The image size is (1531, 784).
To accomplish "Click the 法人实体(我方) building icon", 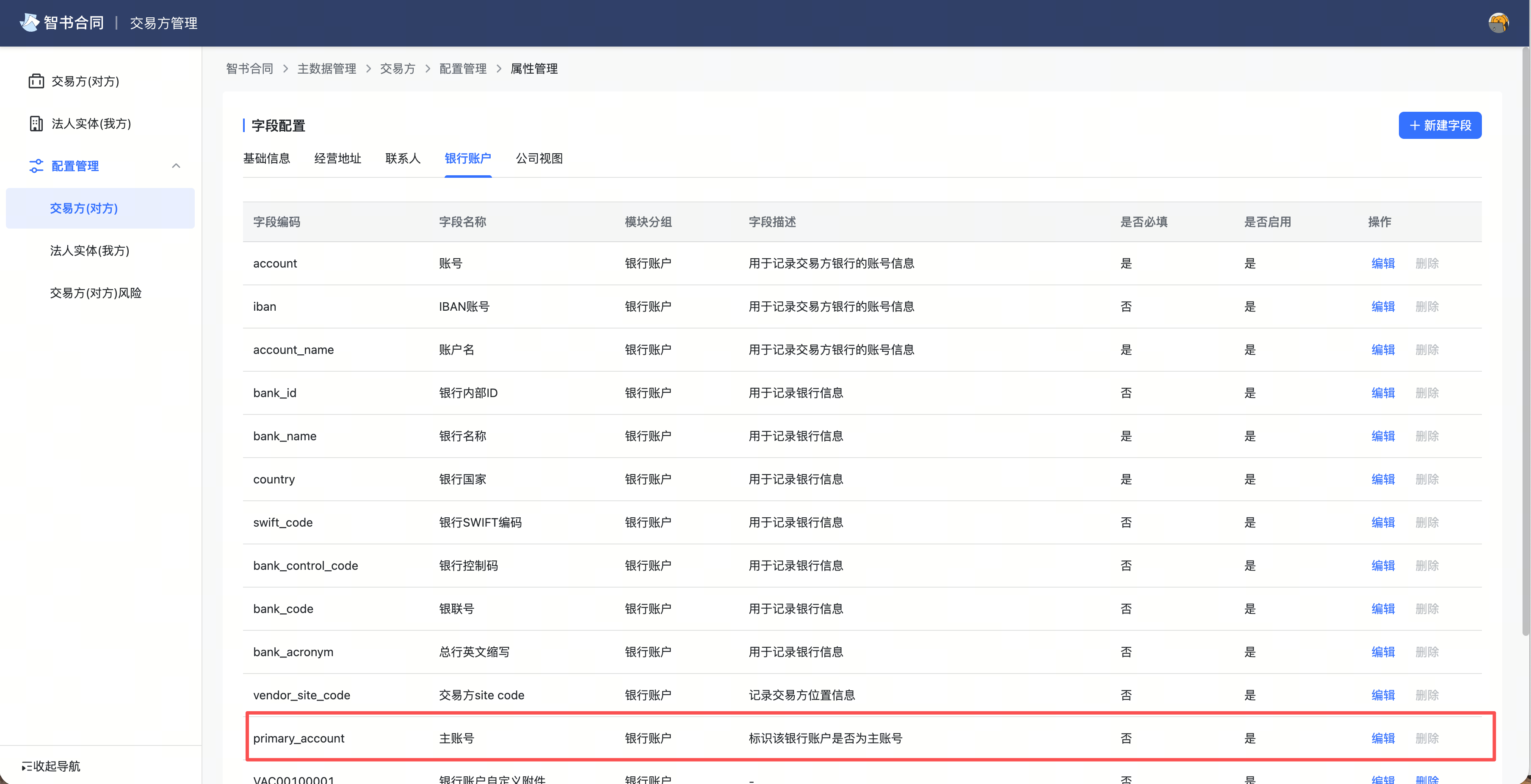I will point(36,123).
